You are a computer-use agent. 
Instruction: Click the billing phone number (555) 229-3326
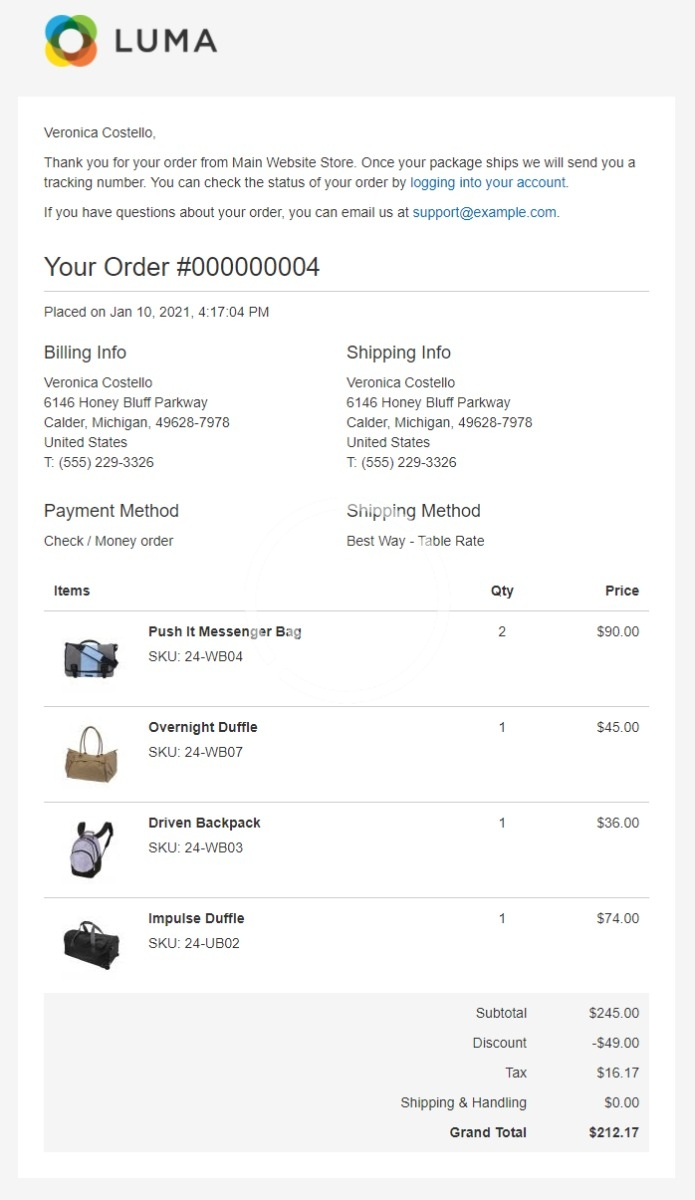click(x=106, y=463)
